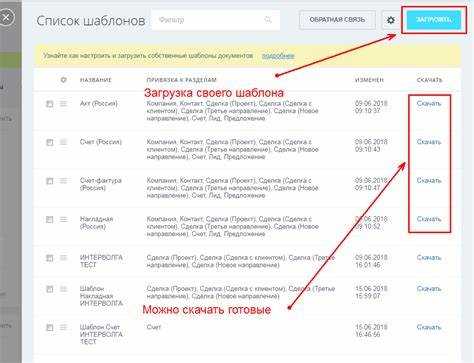This screenshot has width=474, height=363.
Task: Download the Счет (Россия) template via Скачать
Action: (429, 142)
